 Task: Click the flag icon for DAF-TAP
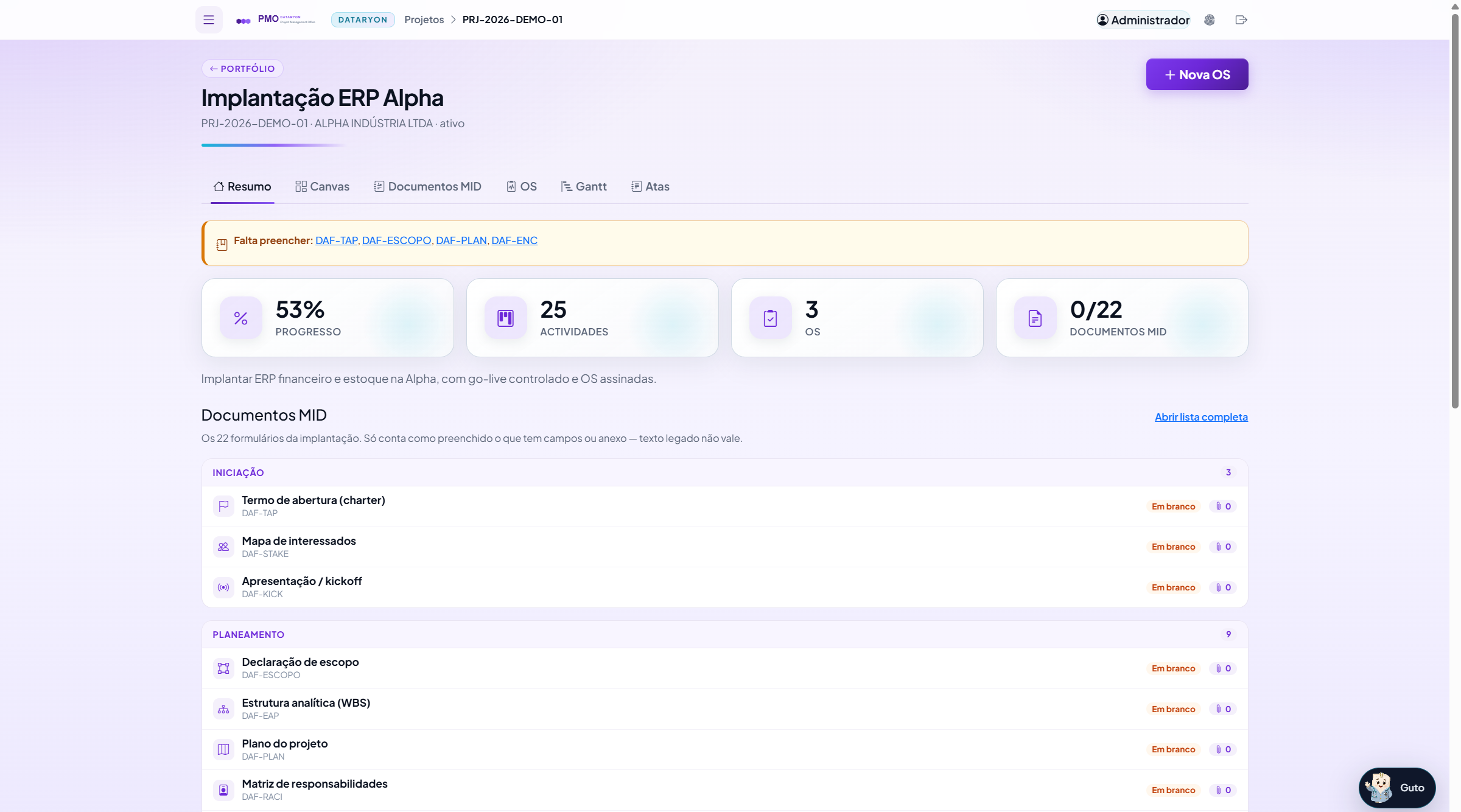223,506
